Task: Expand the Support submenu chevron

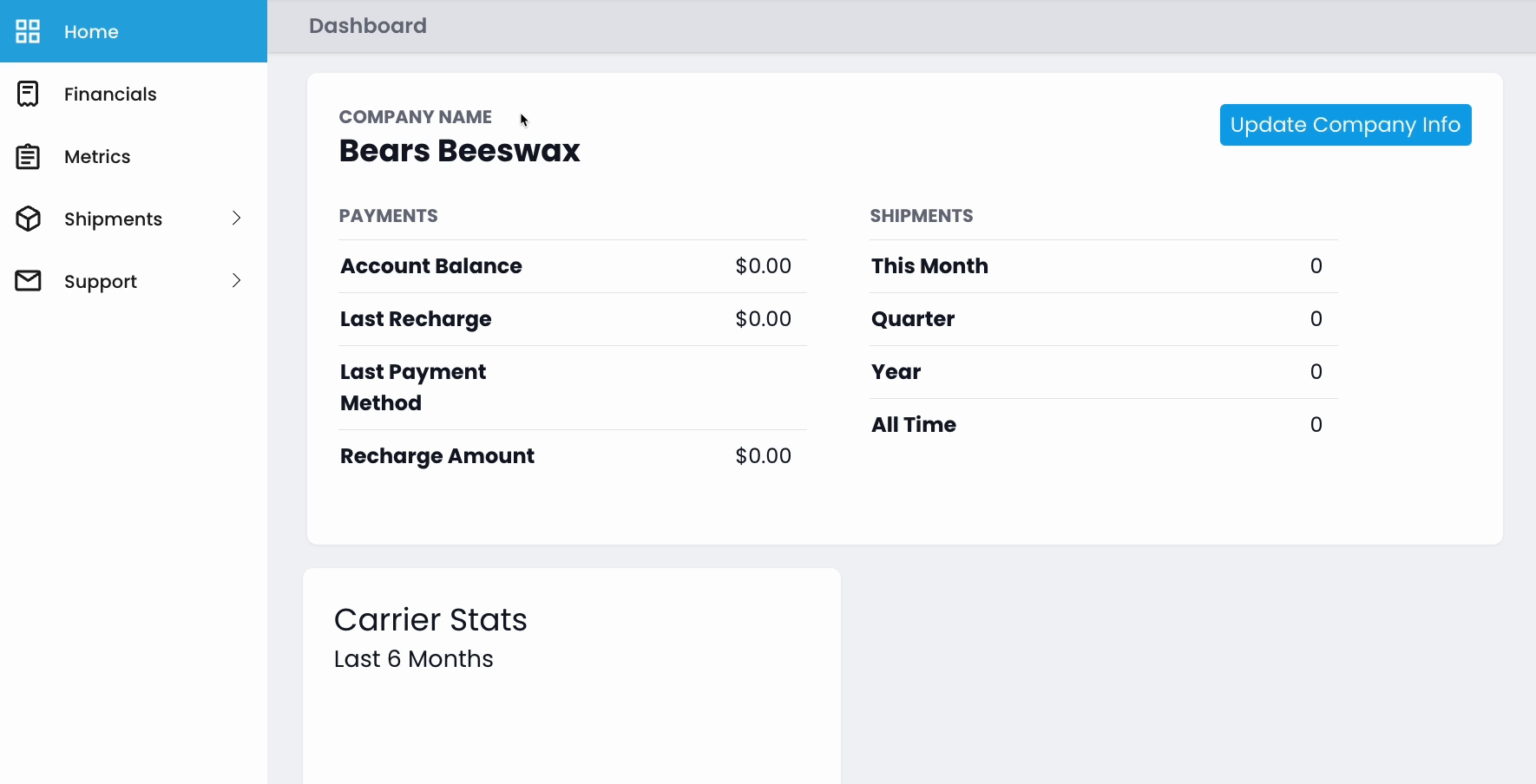Action: click(x=236, y=281)
